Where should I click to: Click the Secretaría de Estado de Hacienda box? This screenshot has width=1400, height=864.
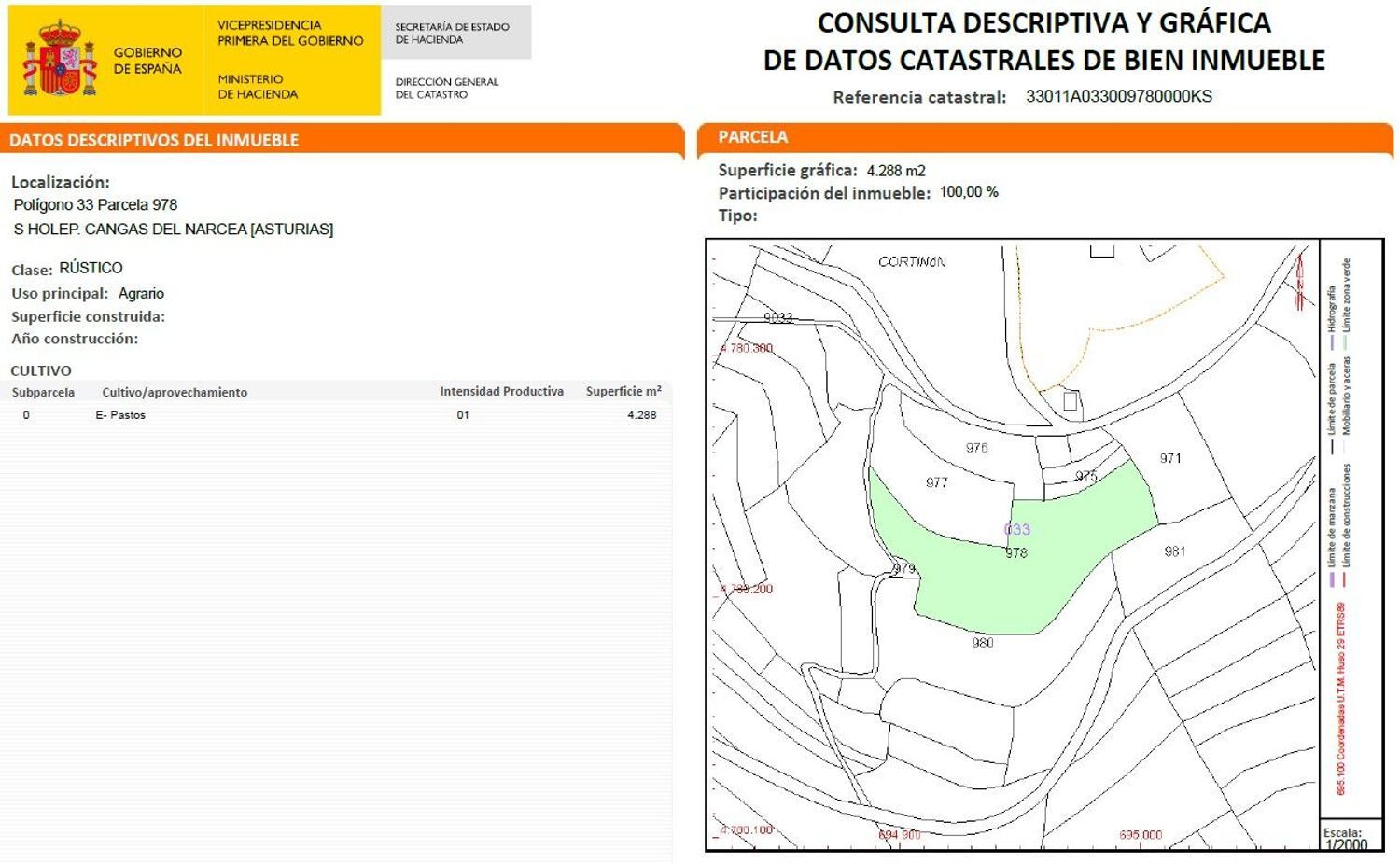pyautogui.click(x=455, y=33)
